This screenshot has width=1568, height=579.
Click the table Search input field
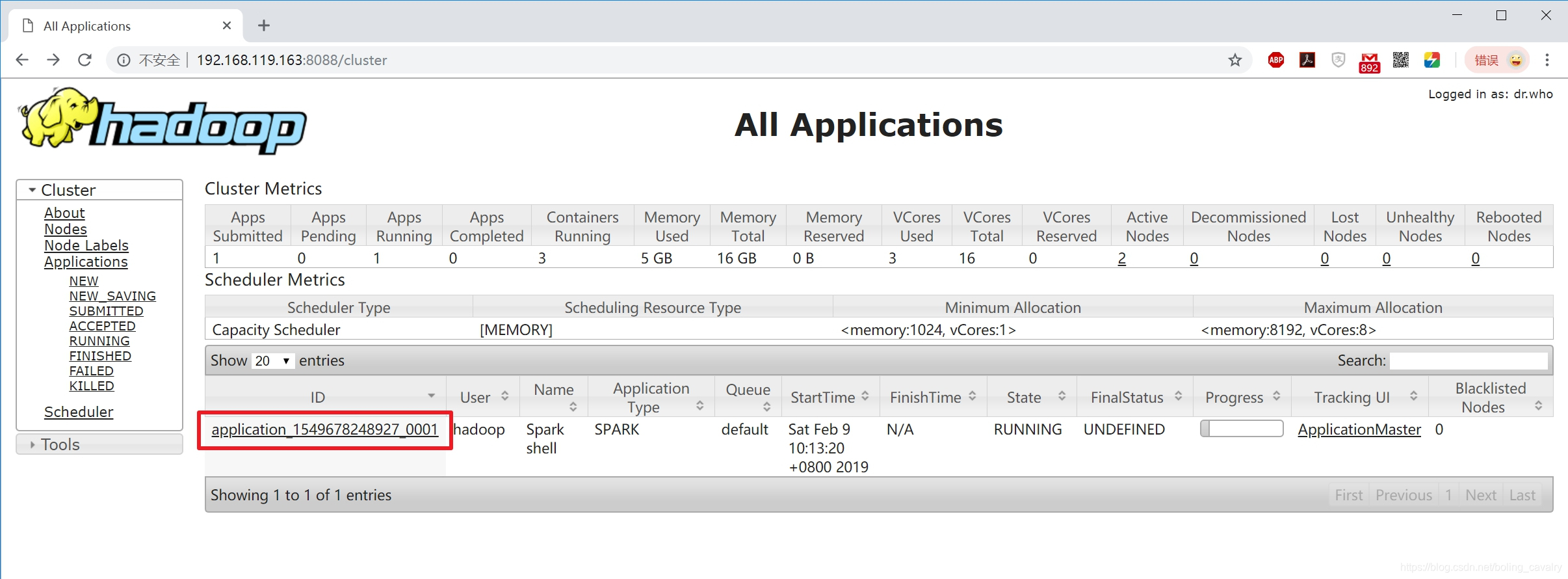pyautogui.click(x=1469, y=360)
